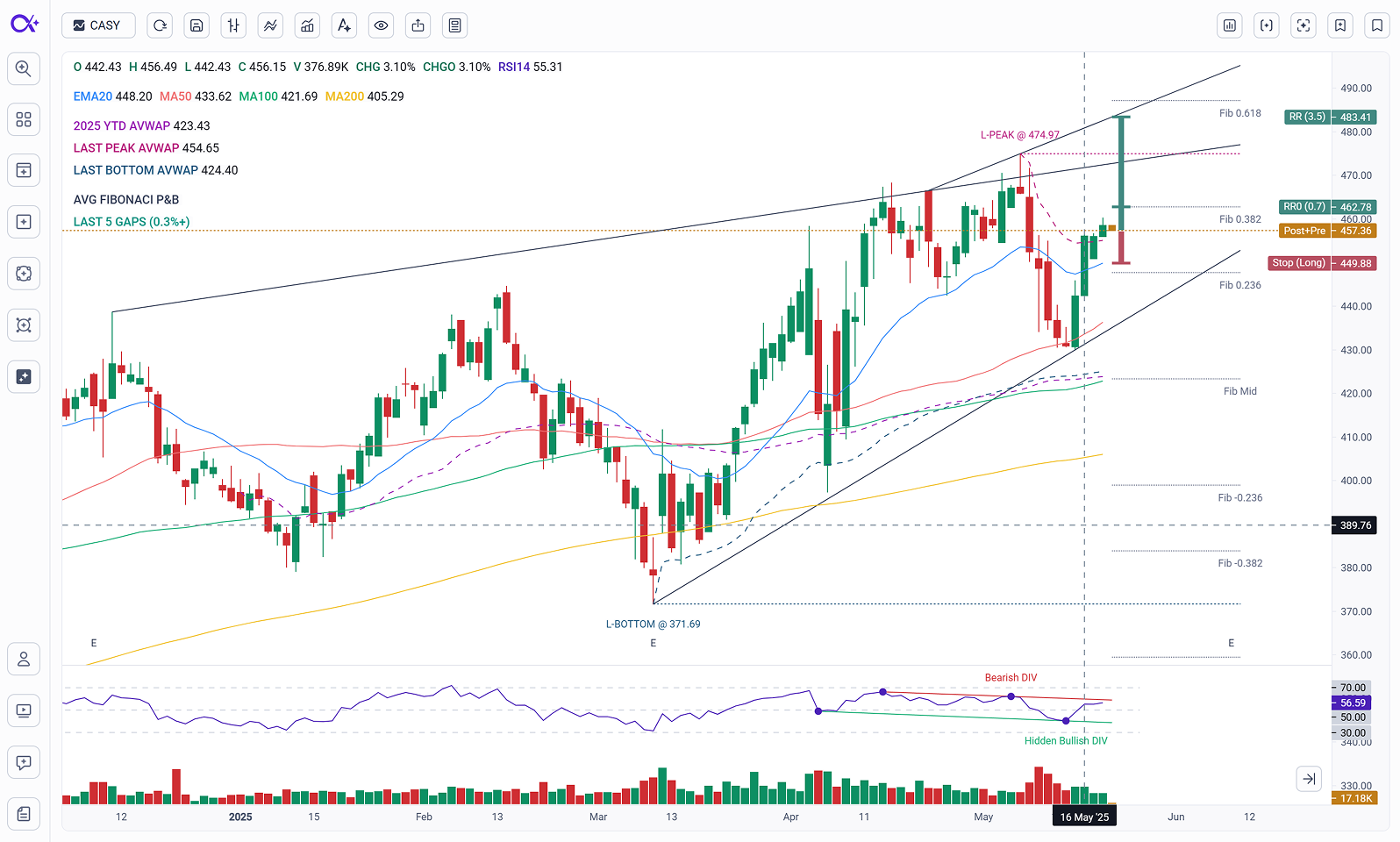The width and height of the screenshot is (1400, 842).
Task: Toggle the filled sparkle button in sidebar
Action: point(24,376)
